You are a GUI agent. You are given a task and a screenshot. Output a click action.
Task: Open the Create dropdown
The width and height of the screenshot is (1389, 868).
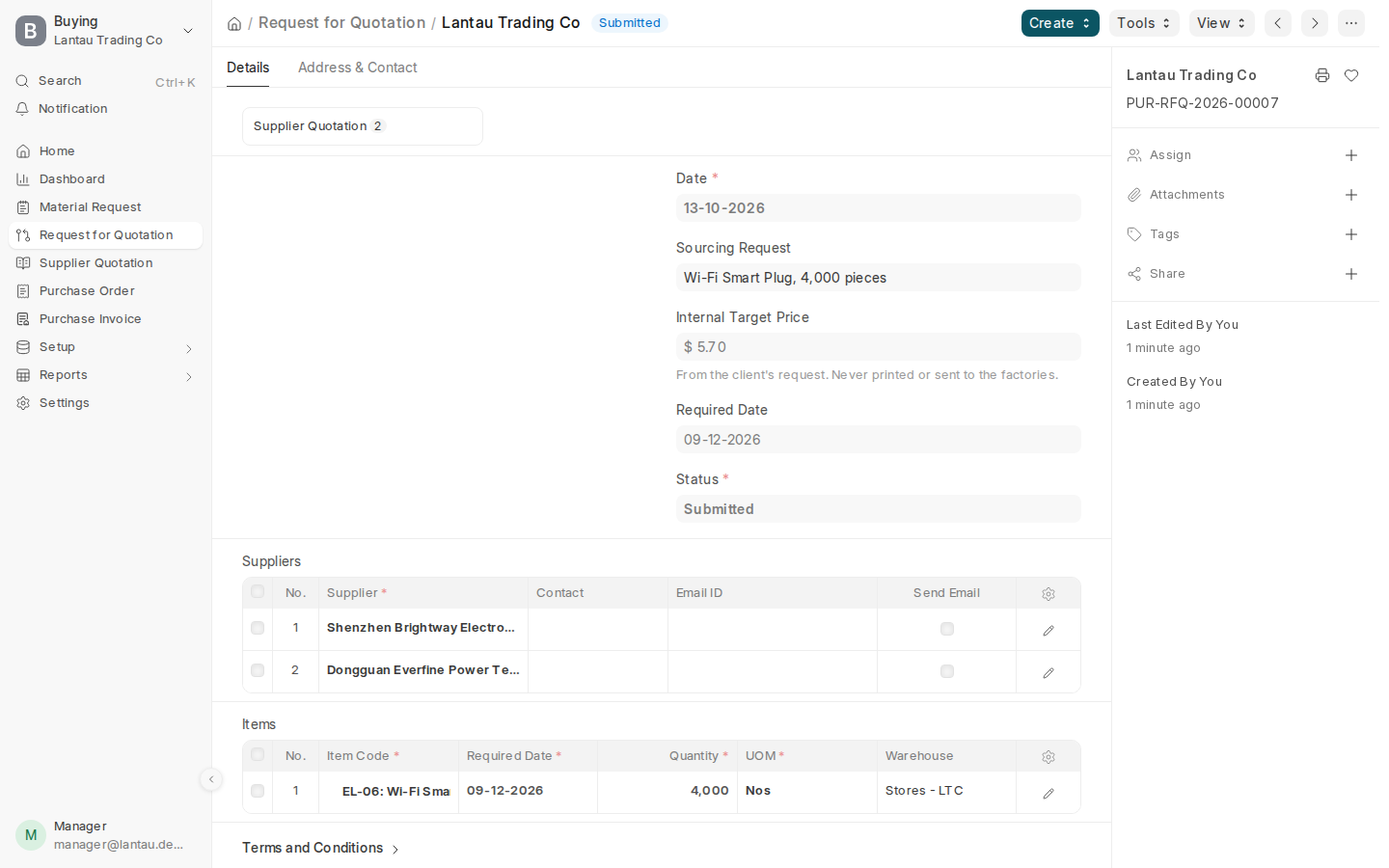tap(1060, 23)
